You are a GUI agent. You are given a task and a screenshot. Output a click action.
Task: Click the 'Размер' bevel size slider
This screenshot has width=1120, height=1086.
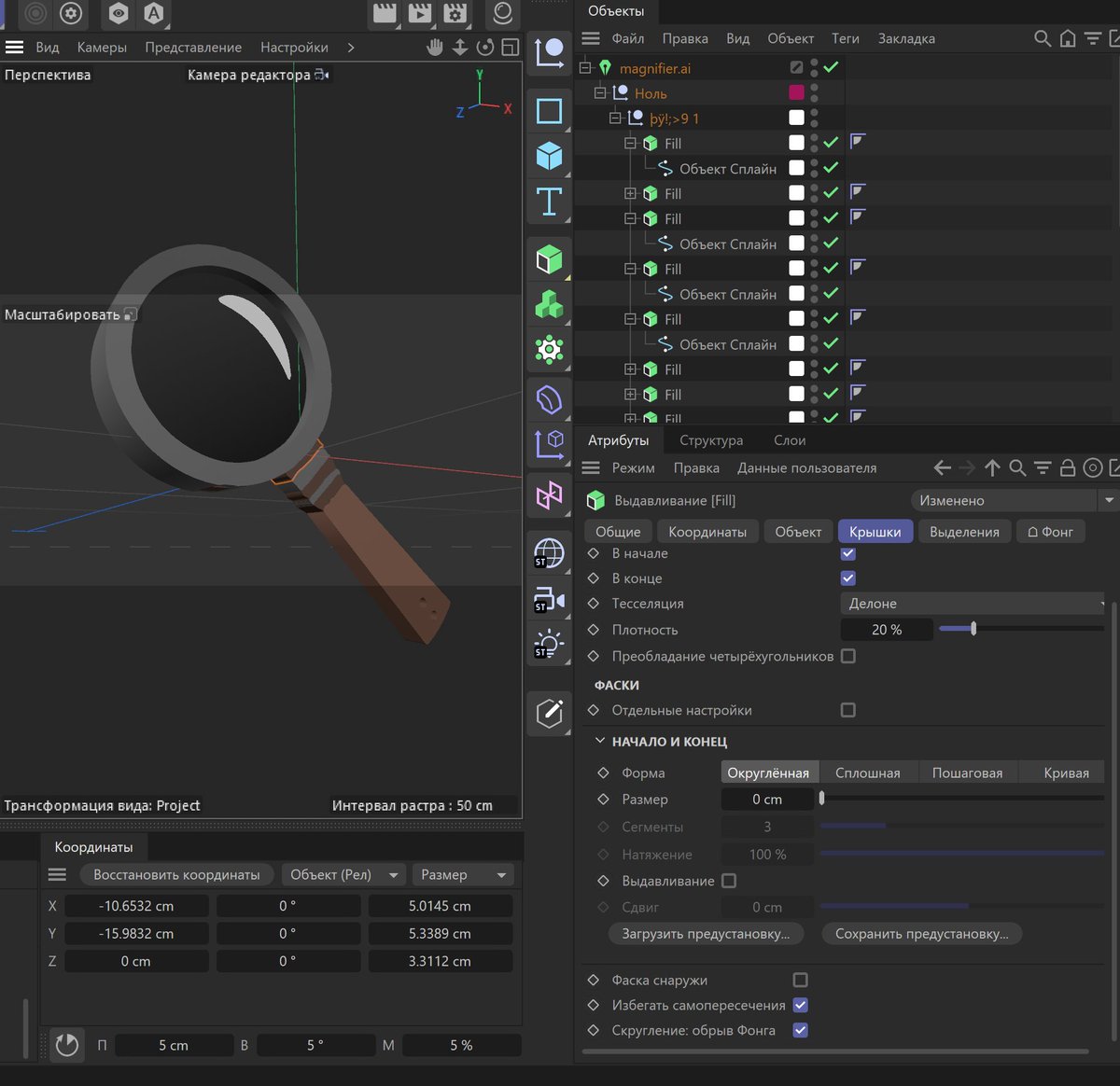tap(961, 799)
